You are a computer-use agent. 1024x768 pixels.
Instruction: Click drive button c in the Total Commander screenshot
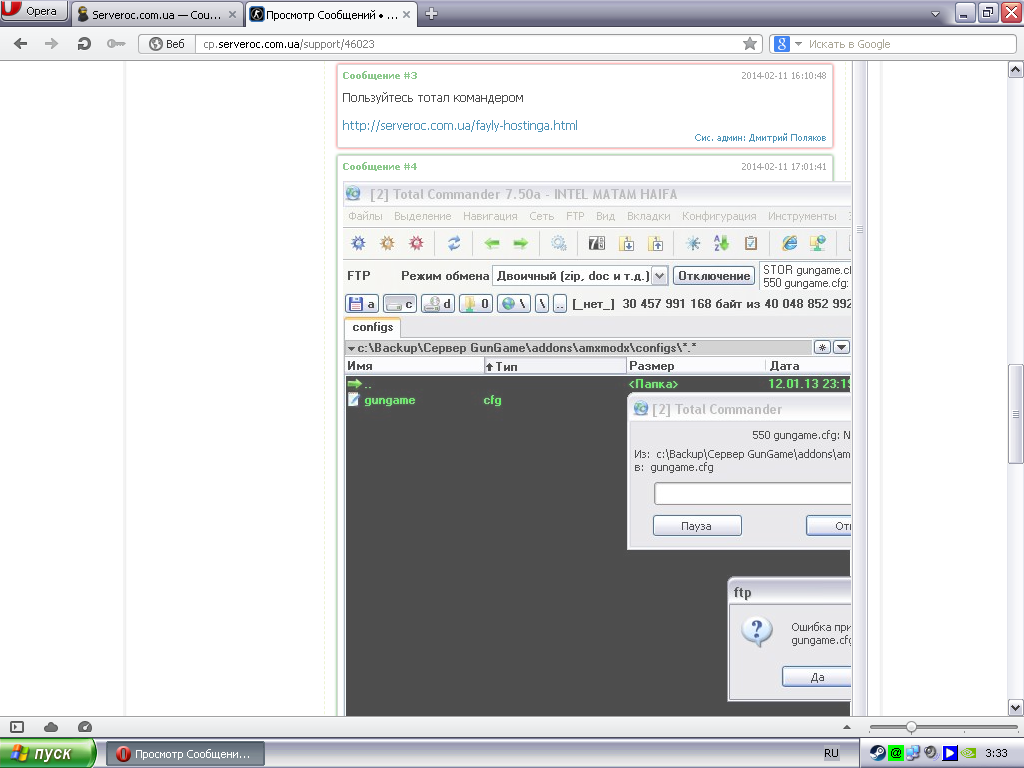point(400,304)
